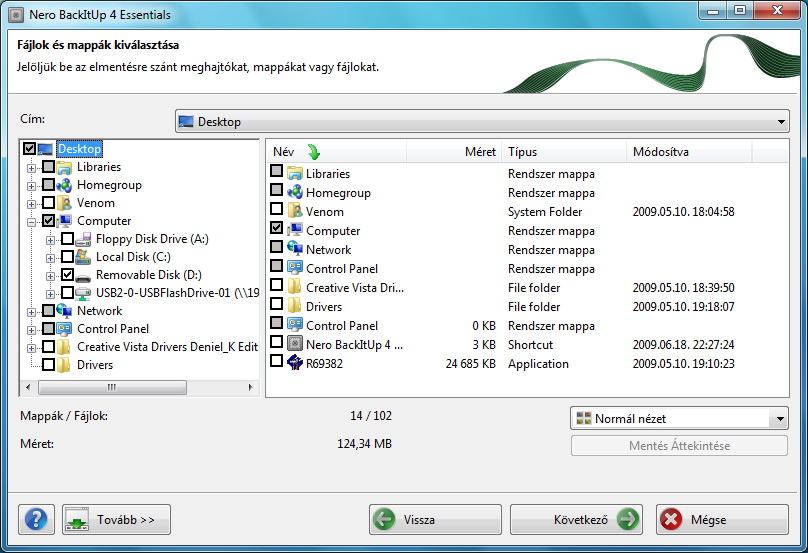The image size is (808, 553).
Task: Click the Következő button
Action: 576,520
